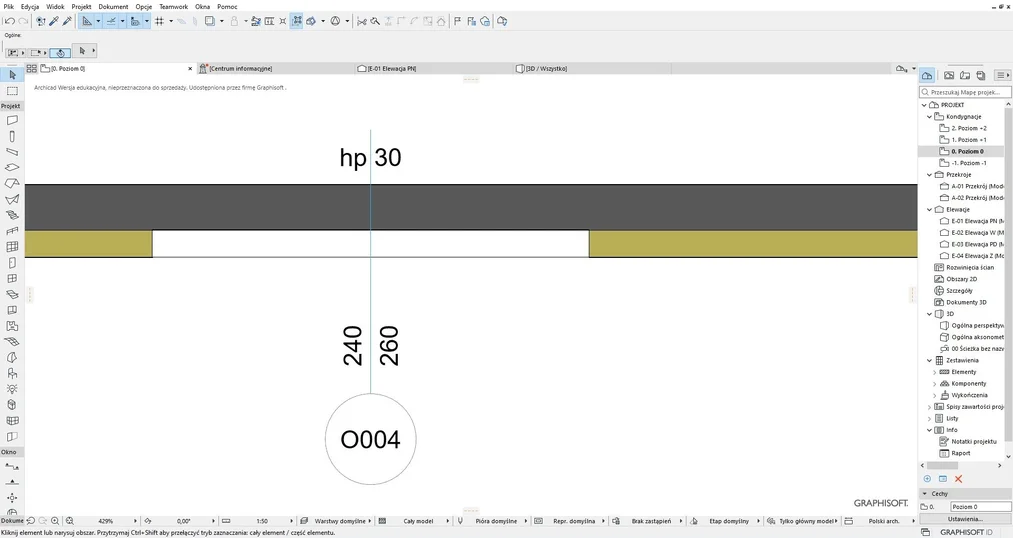1013x538 pixels.
Task: Select Ogólna perspektywa in navigator
Action: click(x=977, y=326)
